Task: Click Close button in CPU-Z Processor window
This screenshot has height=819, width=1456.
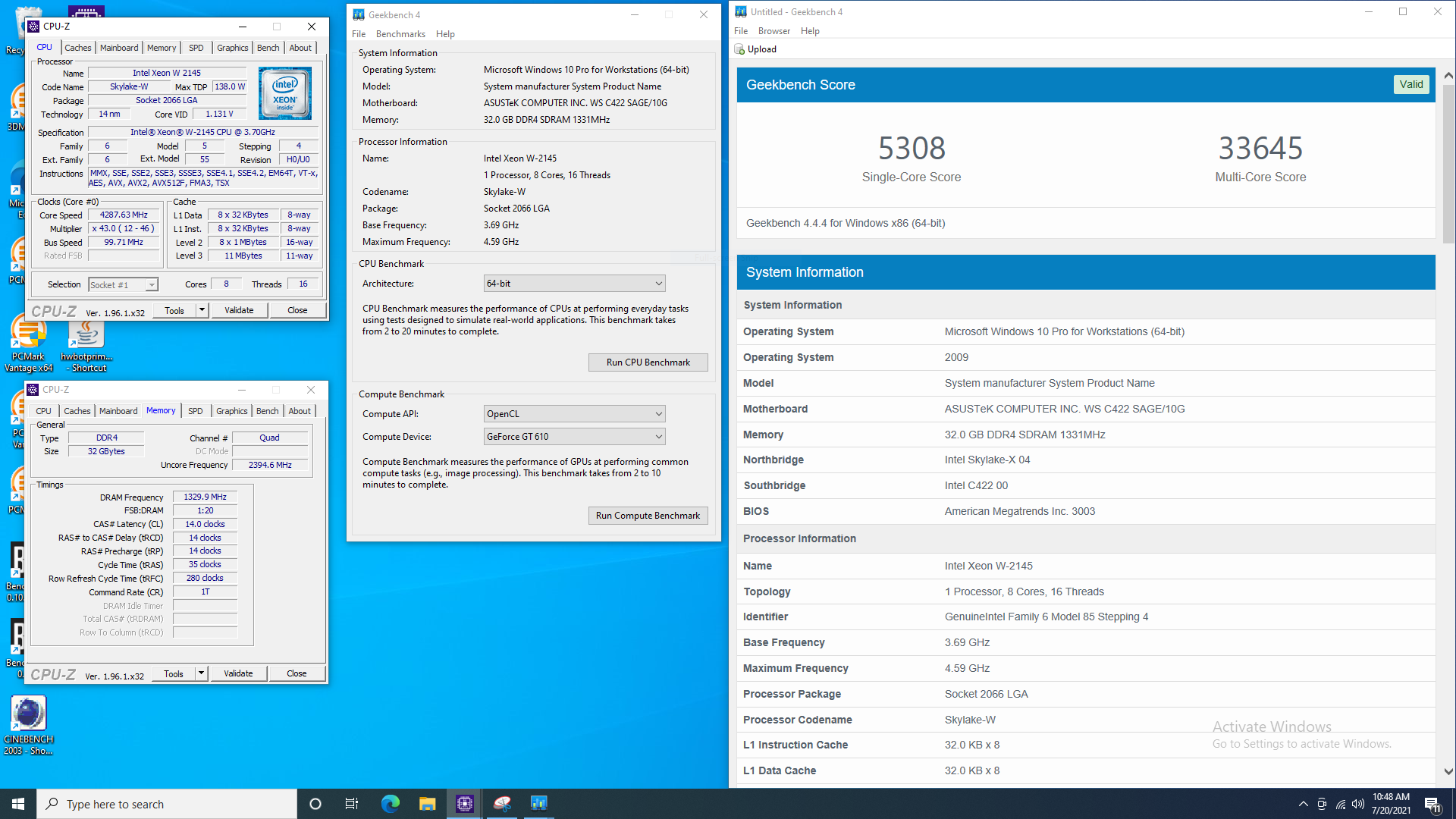Action: tap(297, 310)
